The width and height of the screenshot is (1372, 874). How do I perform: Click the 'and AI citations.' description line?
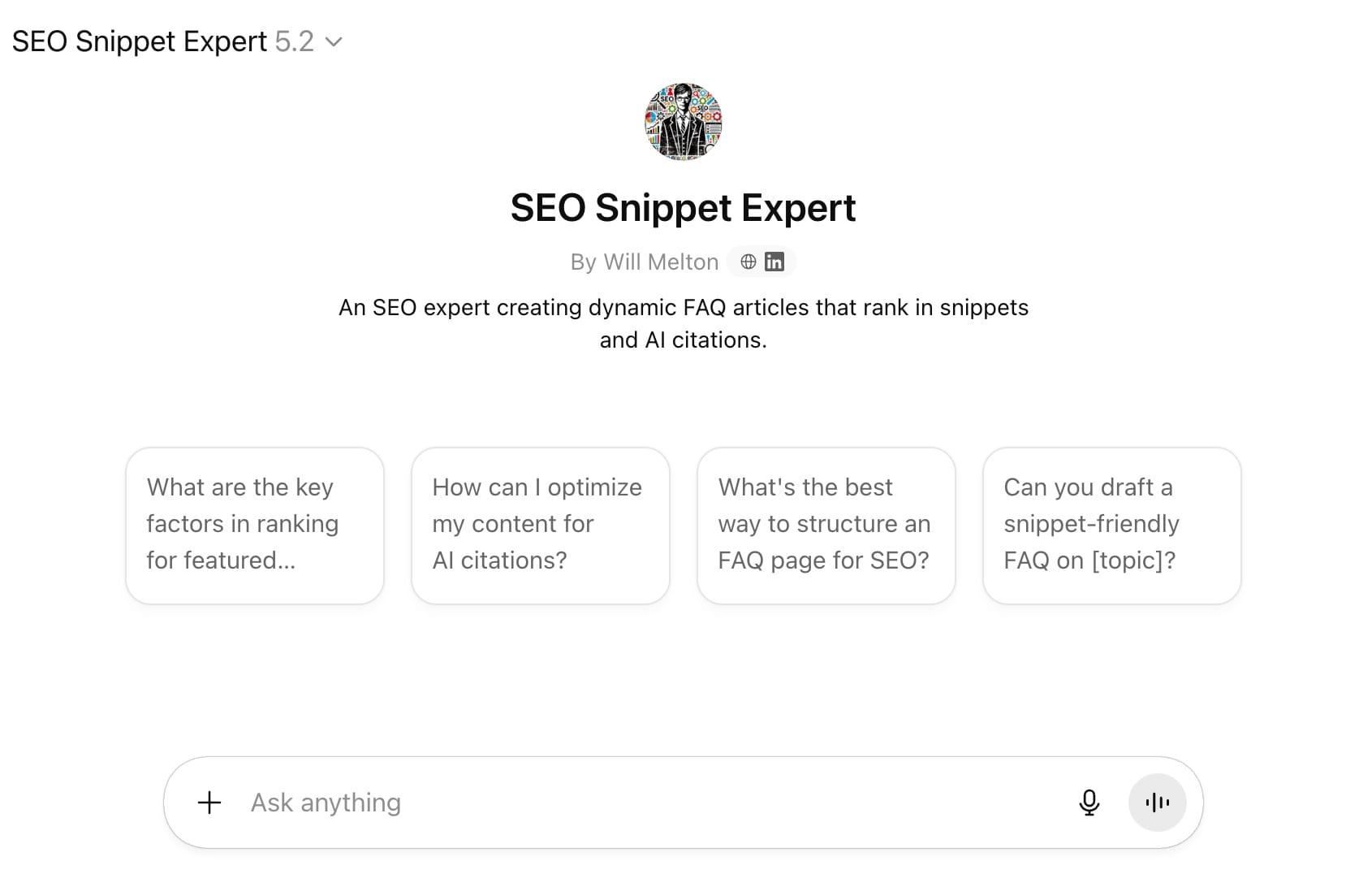[683, 340]
